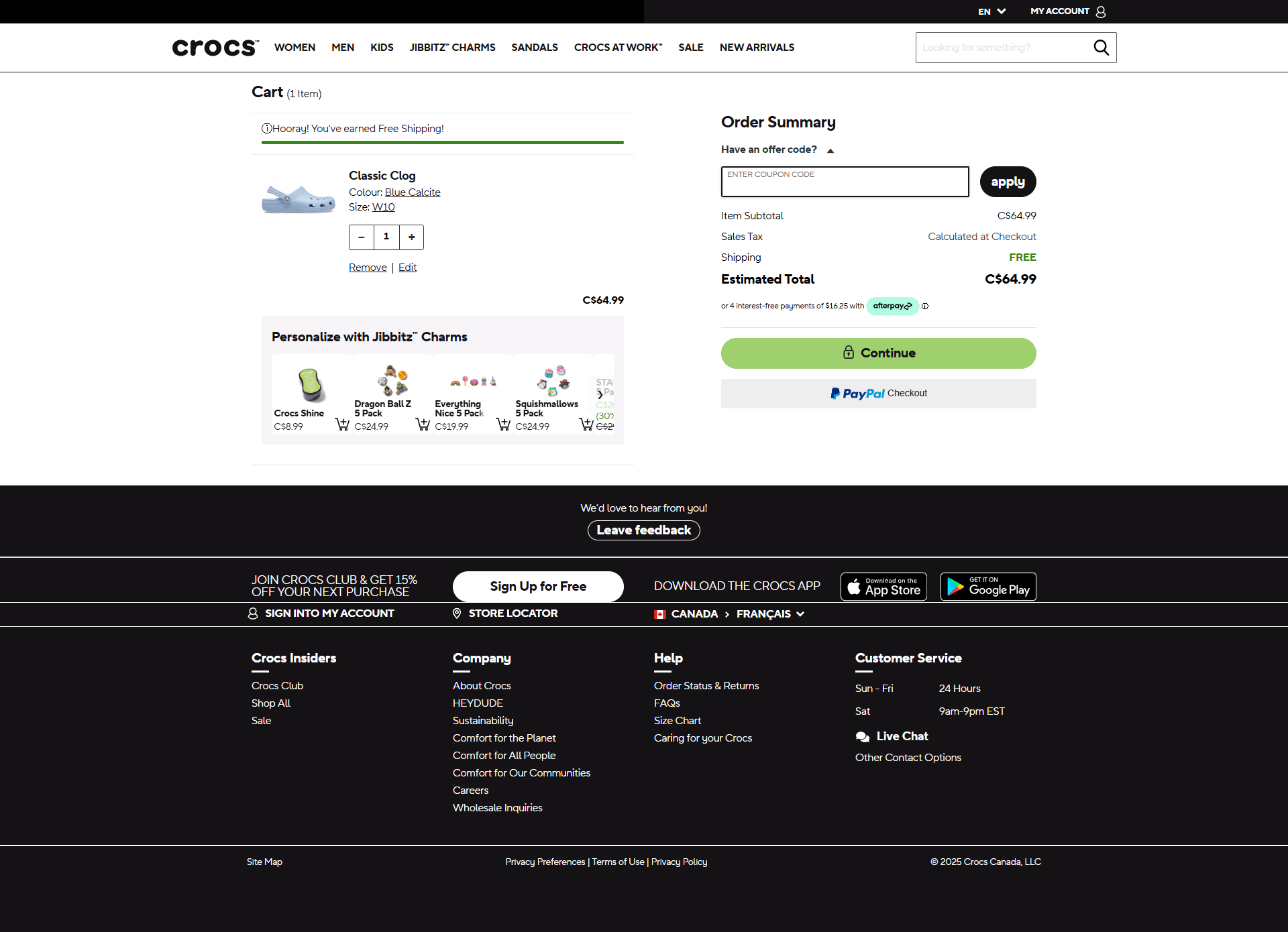This screenshot has width=1288, height=932.
Task: Open the Size Chart link
Action: click(x=678, y=721)
